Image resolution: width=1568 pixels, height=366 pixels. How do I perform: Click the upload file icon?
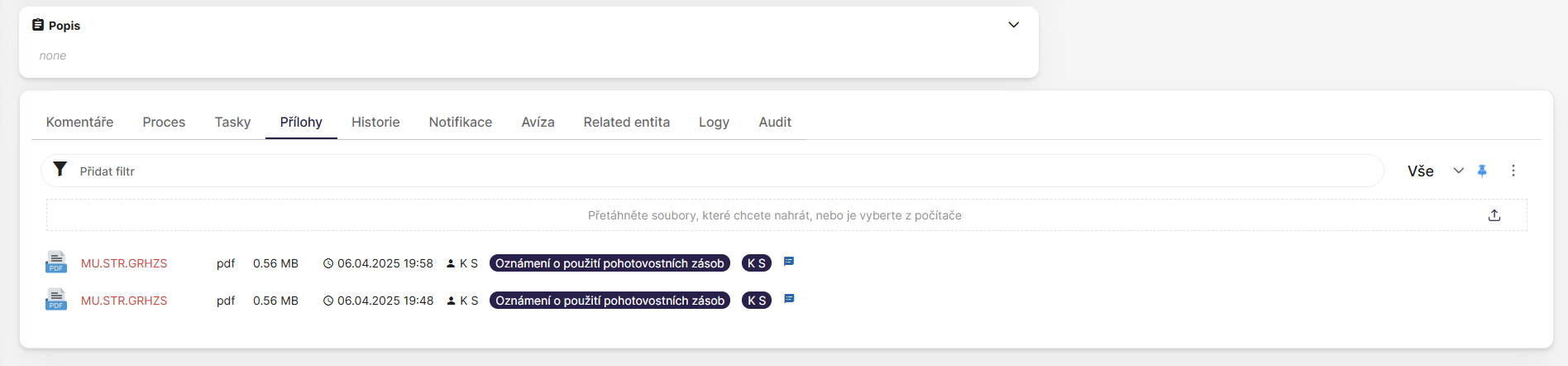(1494, 215)
